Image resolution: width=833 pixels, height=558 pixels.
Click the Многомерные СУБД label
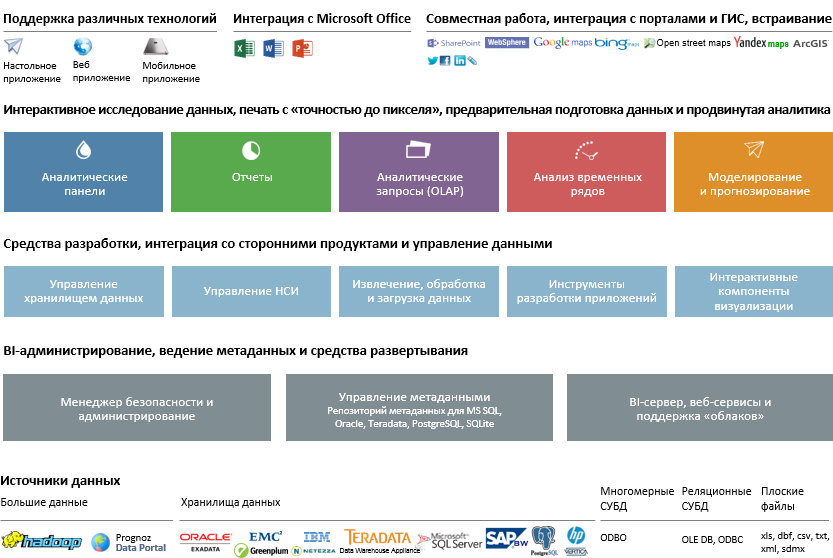tap(637, 498)
